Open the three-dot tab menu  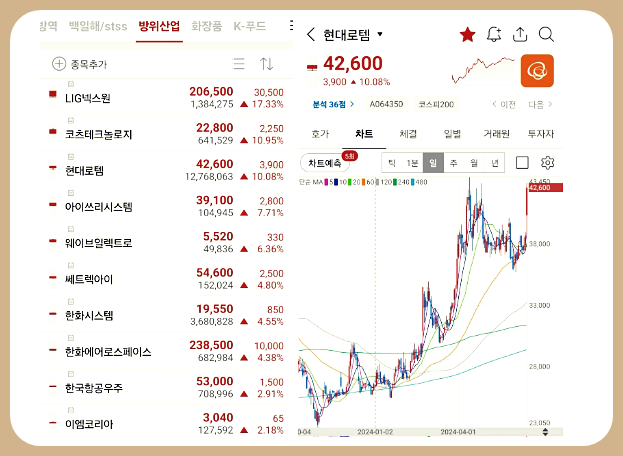(292, 25)
